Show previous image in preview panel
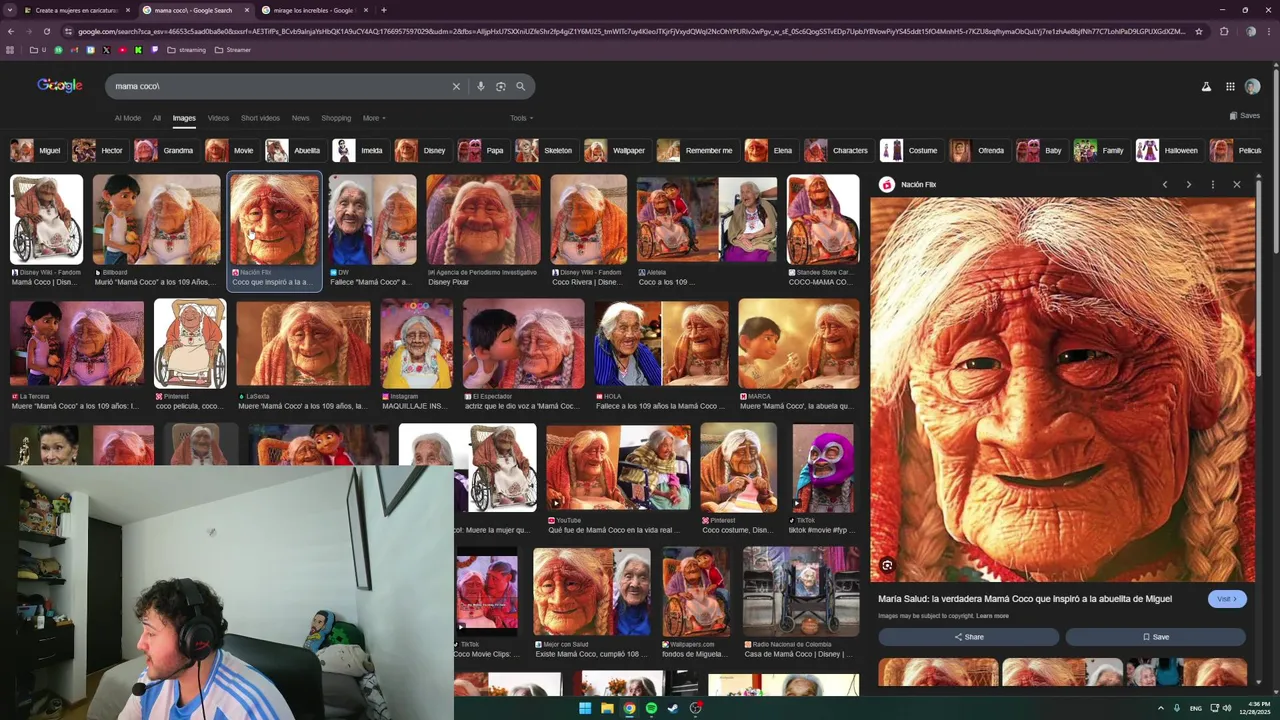This screenshot has width=1280, height=720. point(1165,185)
